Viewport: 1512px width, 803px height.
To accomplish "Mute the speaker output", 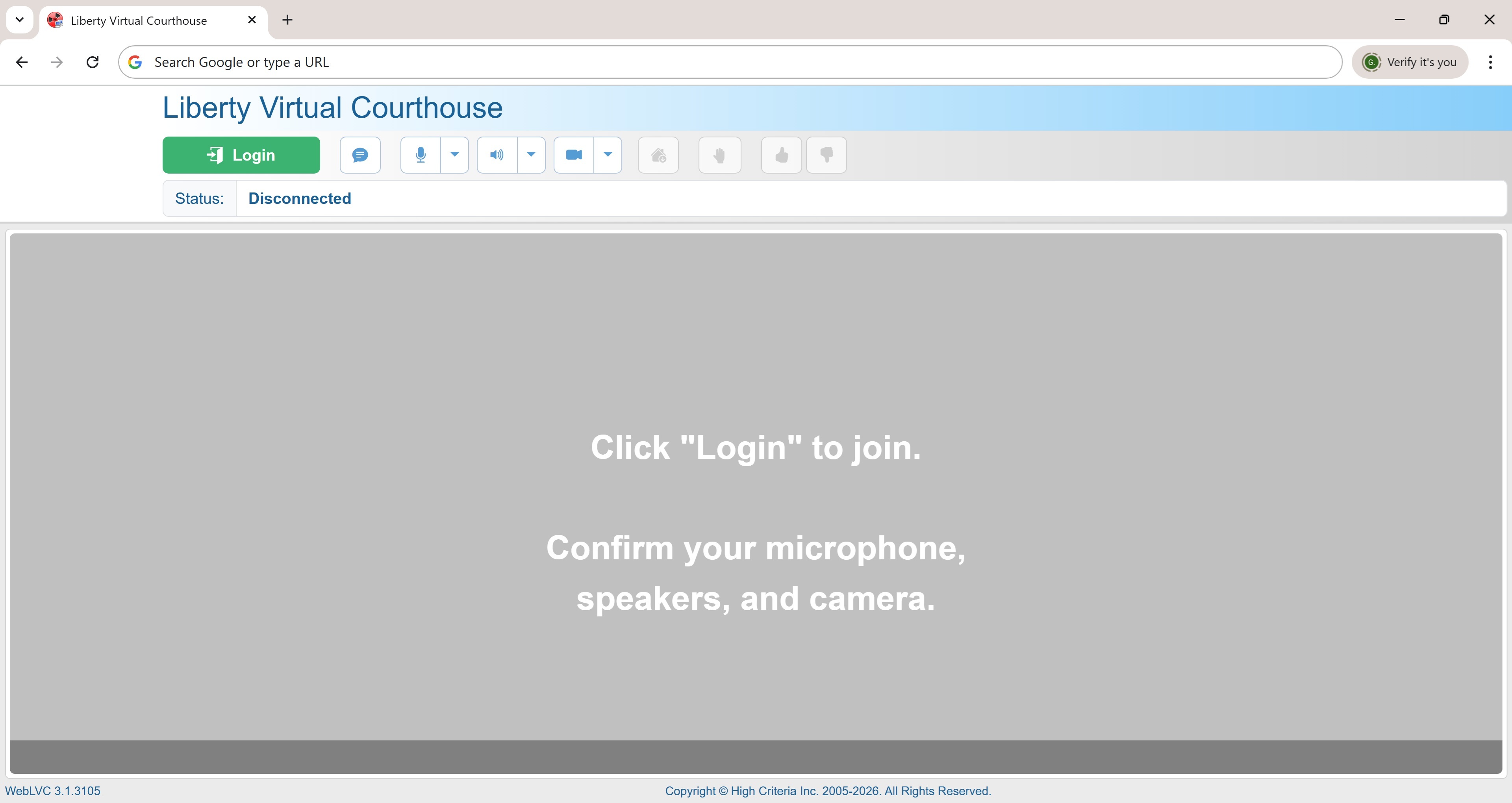I will point(496,155).
